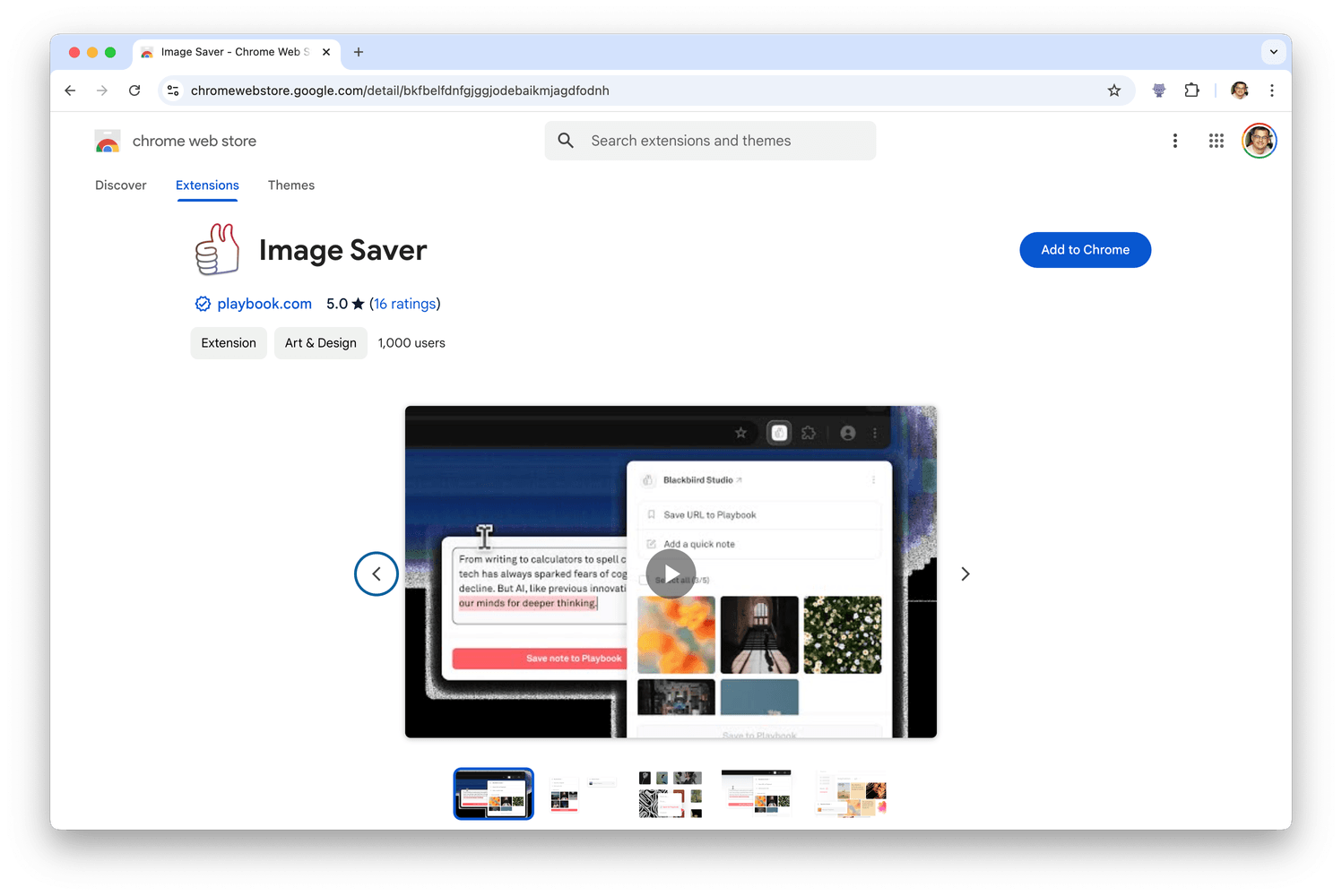Viewport: 1342px width, 896px height.
Task: Bookmark this page using the star icon
Action: (x=1114, y=90)
